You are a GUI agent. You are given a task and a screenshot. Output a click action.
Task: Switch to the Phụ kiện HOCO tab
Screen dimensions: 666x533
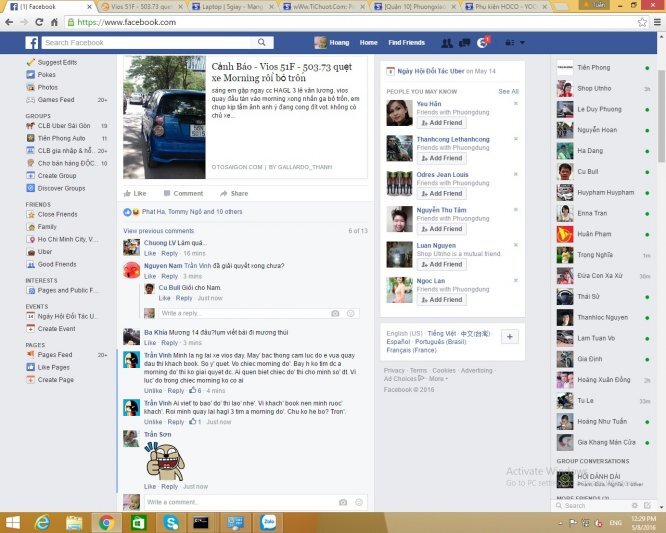pos(506,7)
